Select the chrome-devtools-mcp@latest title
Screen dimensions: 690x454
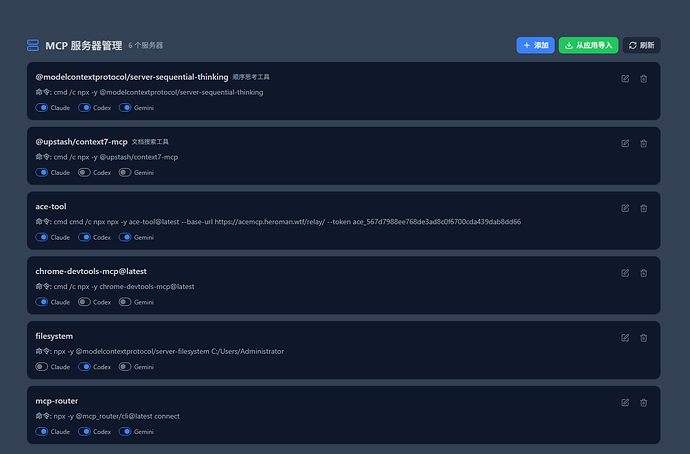[91, 271]
